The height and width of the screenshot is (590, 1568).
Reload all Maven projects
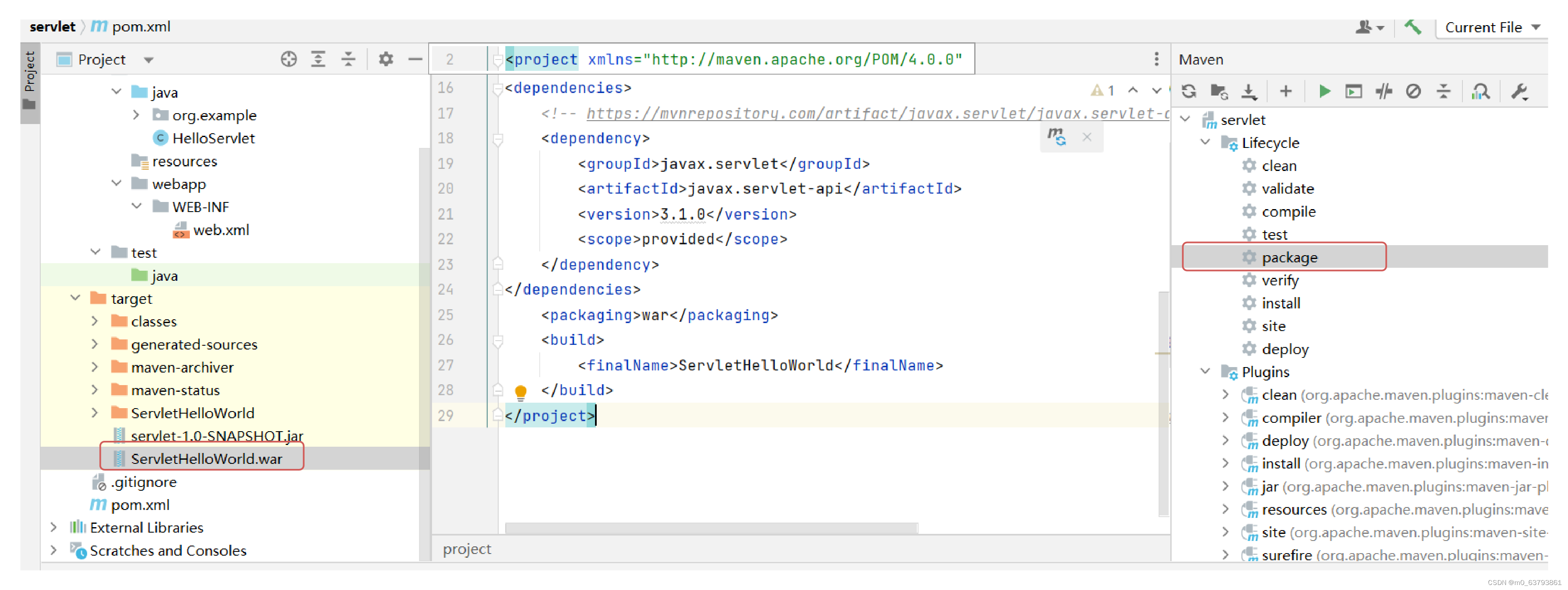tap(1189, 91)
